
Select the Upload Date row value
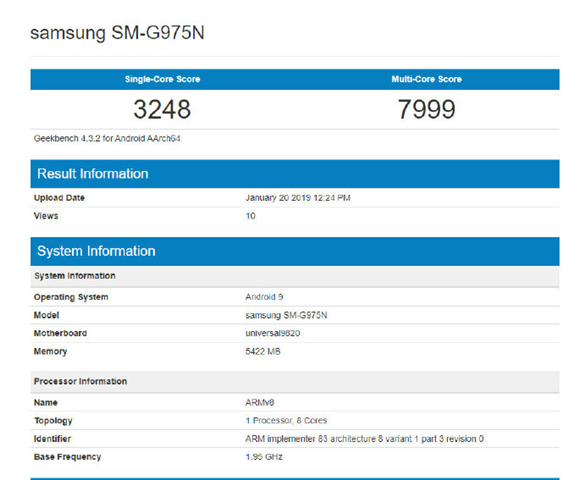tap(298, 198)
